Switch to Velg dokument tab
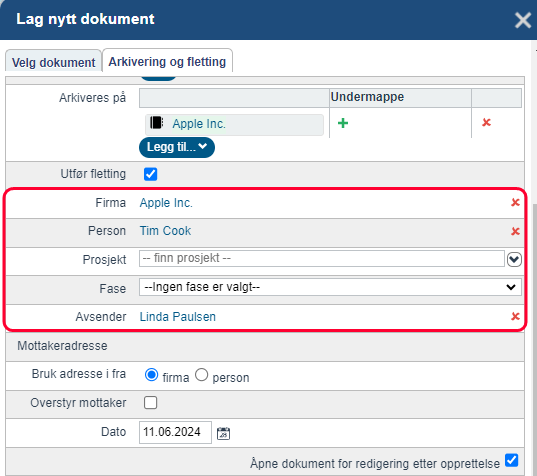Image resolution: width=537 pixels, height=476 pixels. tap(53, 62)
